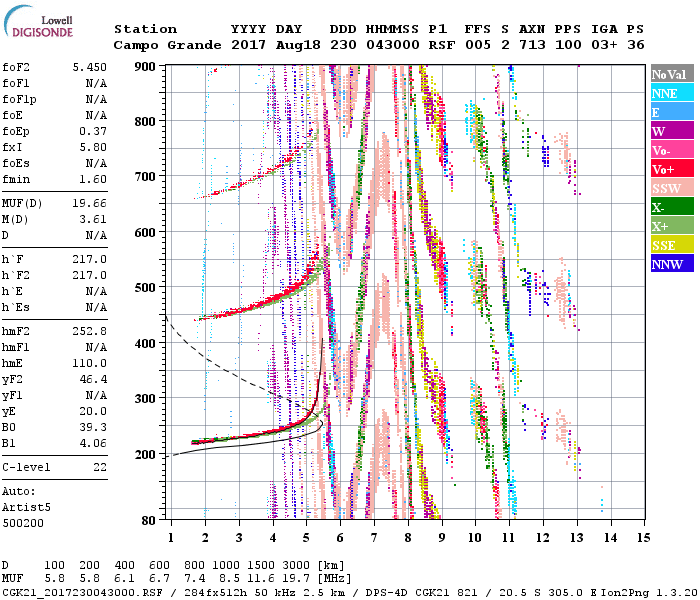This screenshot has height=600, width=700.
Task: Select the E light-blue legend swatch
Action: coord(672,112)
